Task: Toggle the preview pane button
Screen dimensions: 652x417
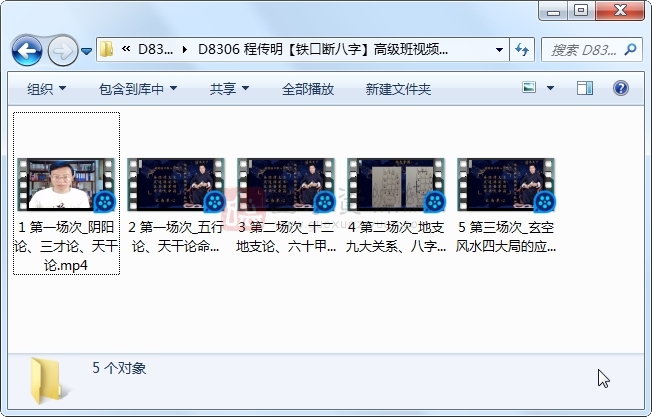Action: 585,88
